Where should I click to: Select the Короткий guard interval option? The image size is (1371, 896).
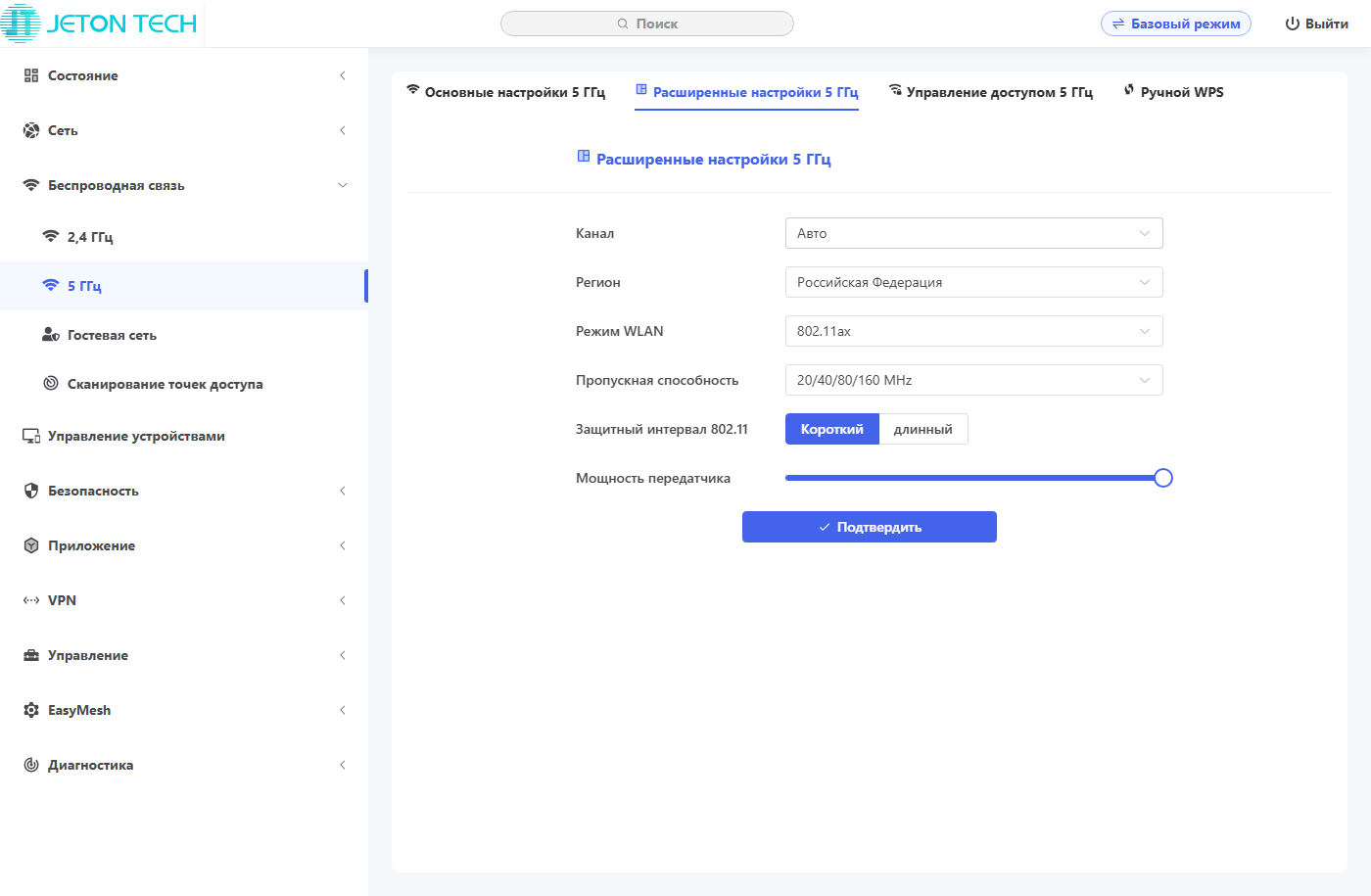coord(831,429)
